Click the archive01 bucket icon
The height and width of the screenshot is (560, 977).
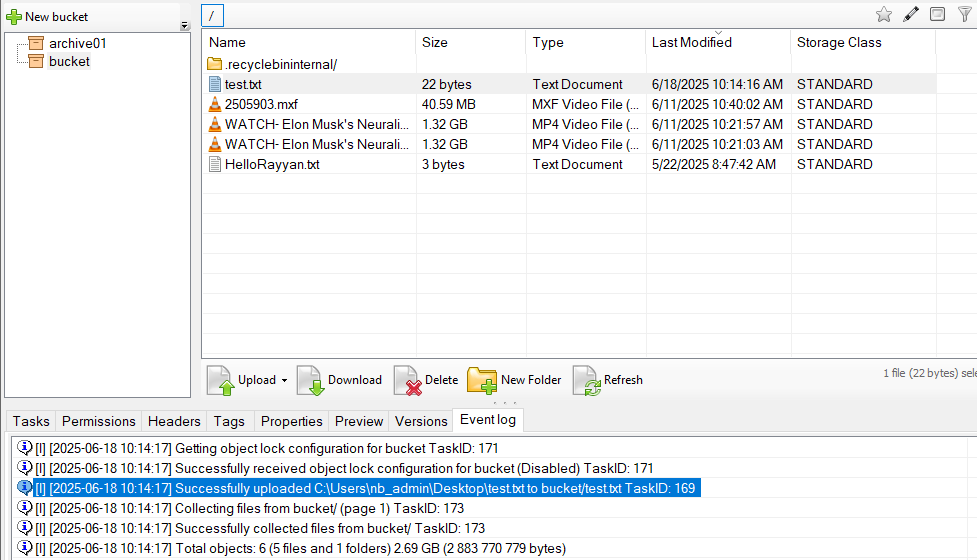click(x=36, y=43)
